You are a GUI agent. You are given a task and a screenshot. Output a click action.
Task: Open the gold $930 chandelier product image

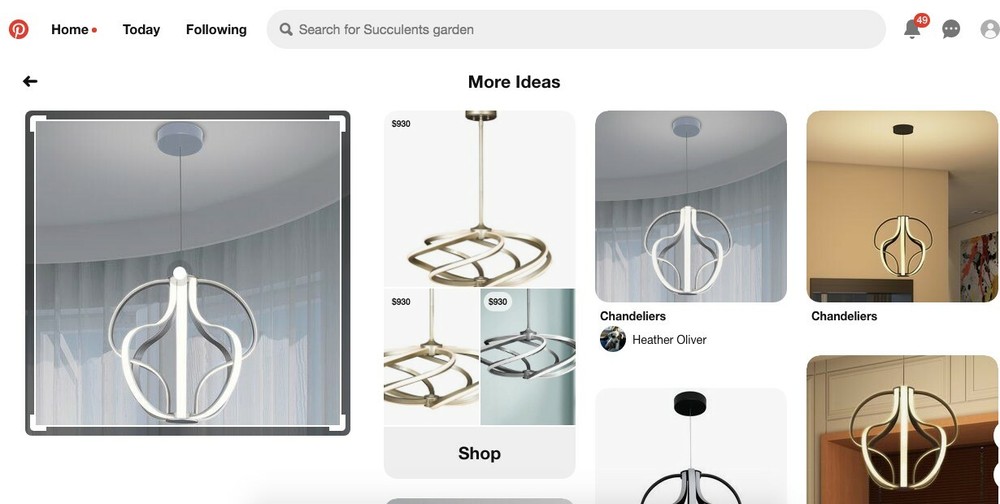pyautogui.click(x=480, y=198)
